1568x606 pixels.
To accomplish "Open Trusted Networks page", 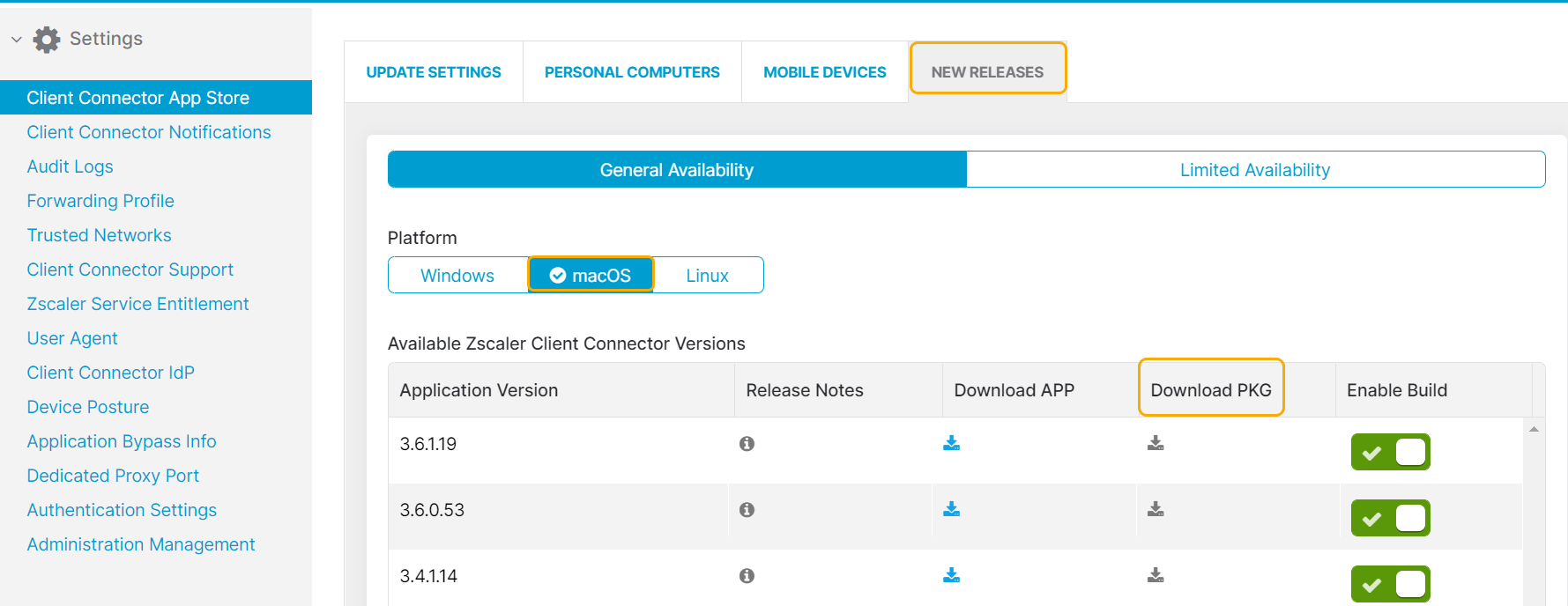I will tap(100, 235).
